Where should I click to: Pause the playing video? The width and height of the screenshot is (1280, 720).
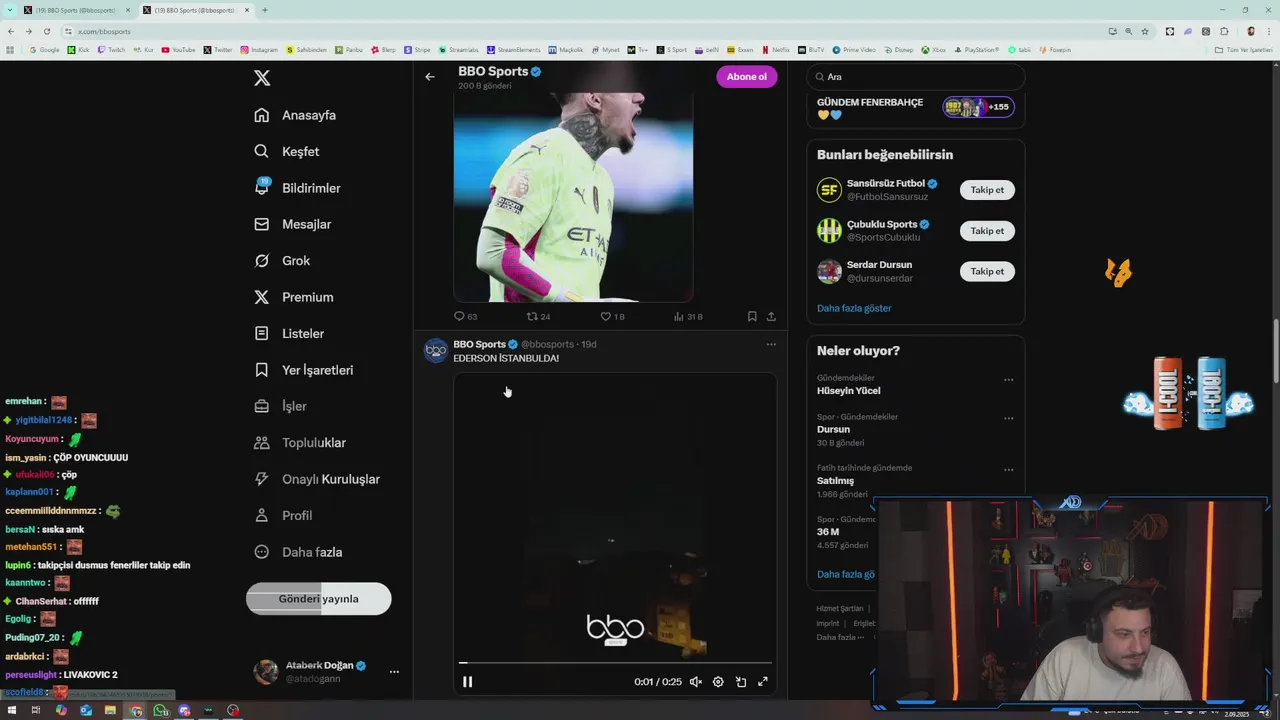click(x=467, y=682)
